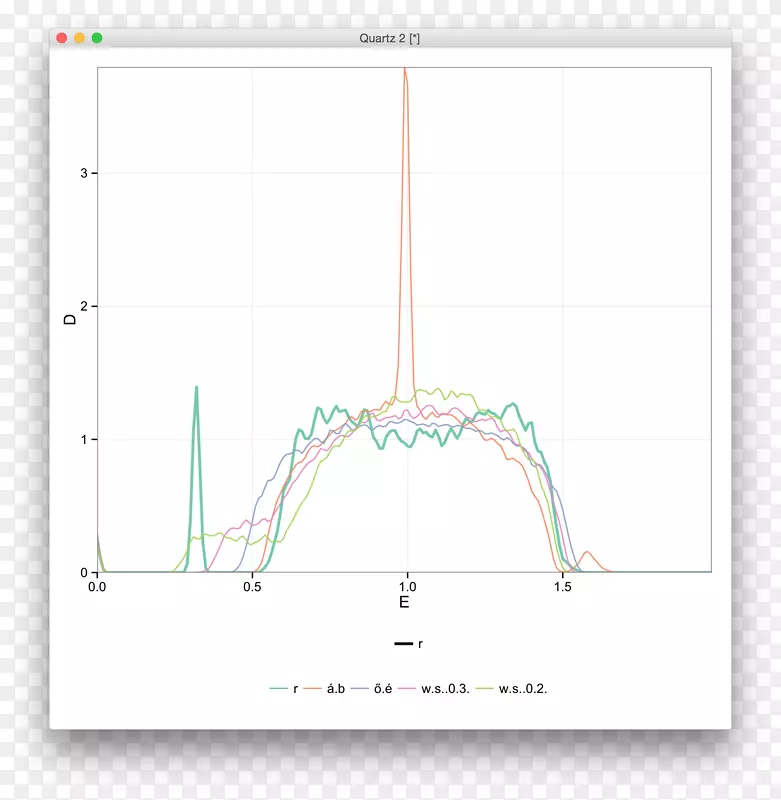
Task: Click the pink legend line for w.s..0.3.
Action: (407, 689)
